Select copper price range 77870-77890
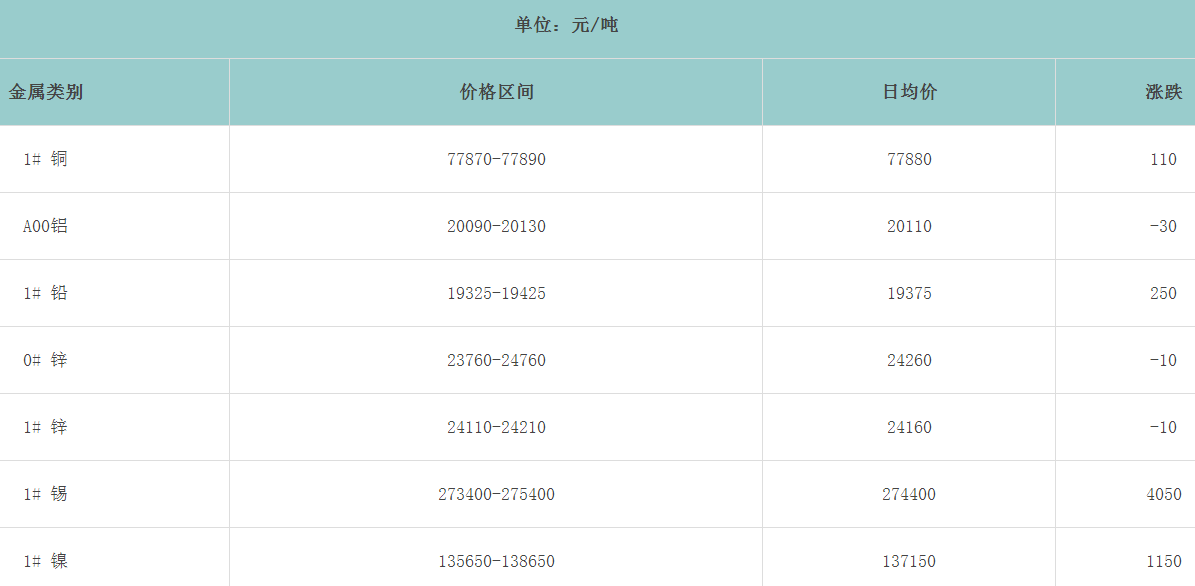1195x586 pixels. (x=496, y=159)
